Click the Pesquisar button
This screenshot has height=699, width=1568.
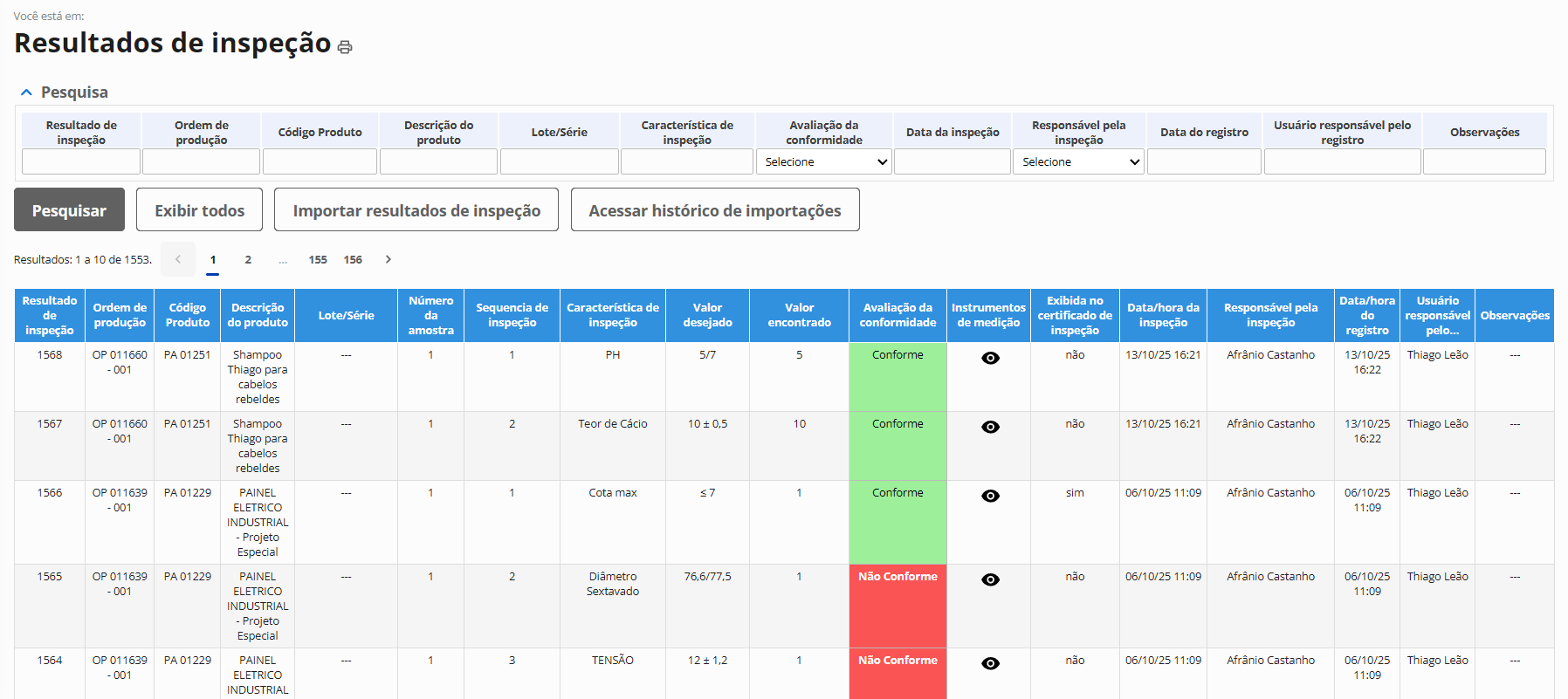(69, 210)
